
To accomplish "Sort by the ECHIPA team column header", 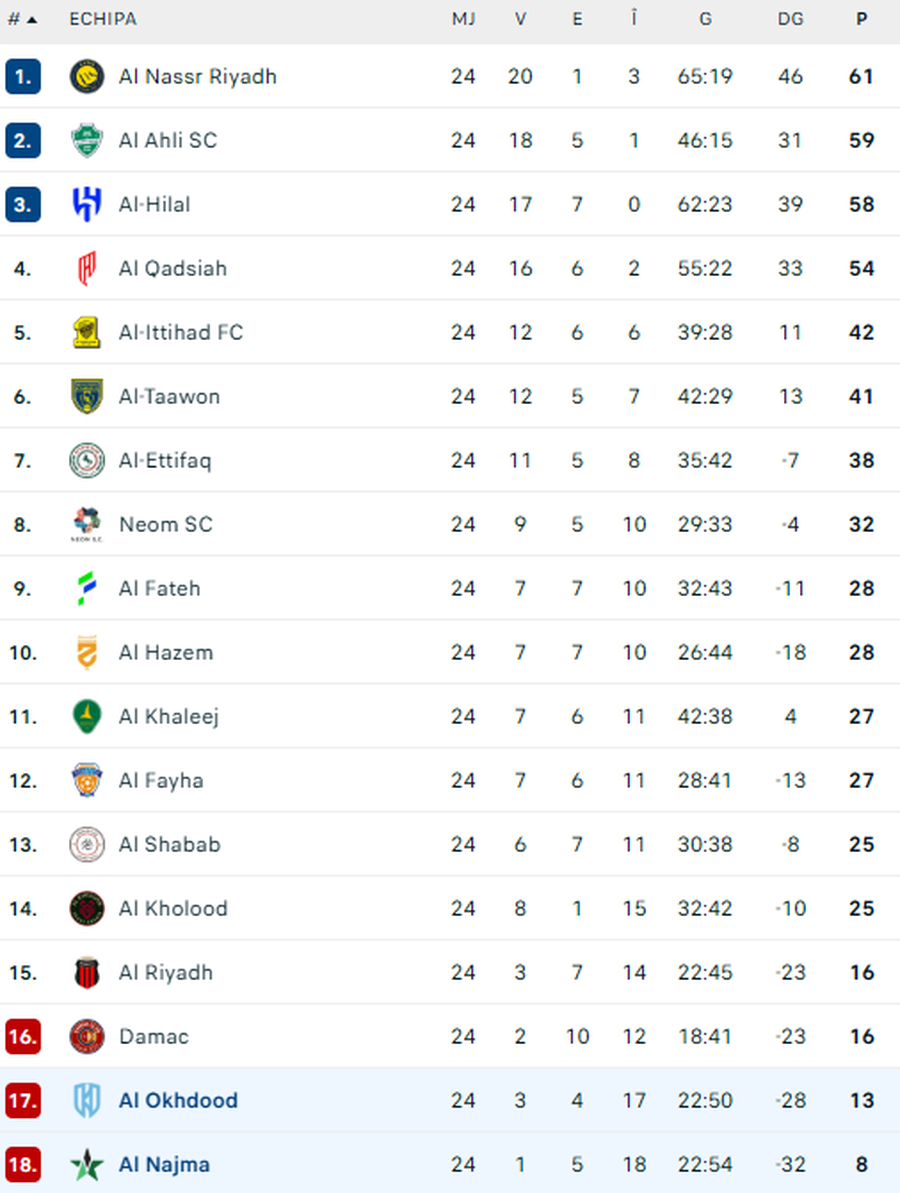I will click(x=103, y=19).
